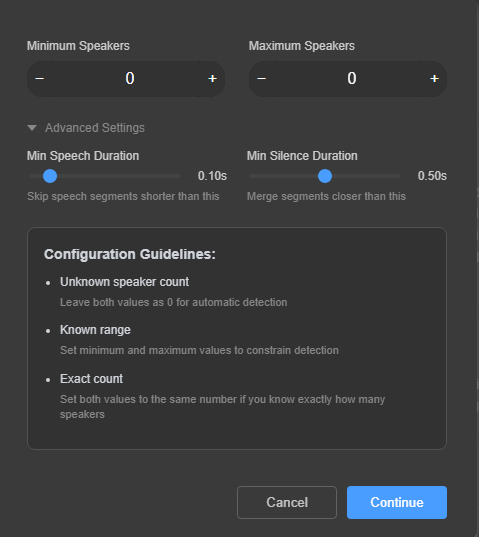Click the Min Speech Duration label
This screenshot has height=537, width=479.
(83, 156)
